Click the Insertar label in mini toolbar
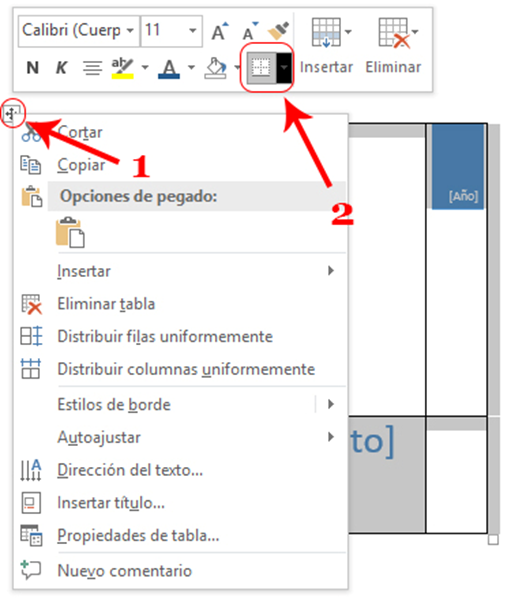The image size is (511, 605). [x=326, y=68]
